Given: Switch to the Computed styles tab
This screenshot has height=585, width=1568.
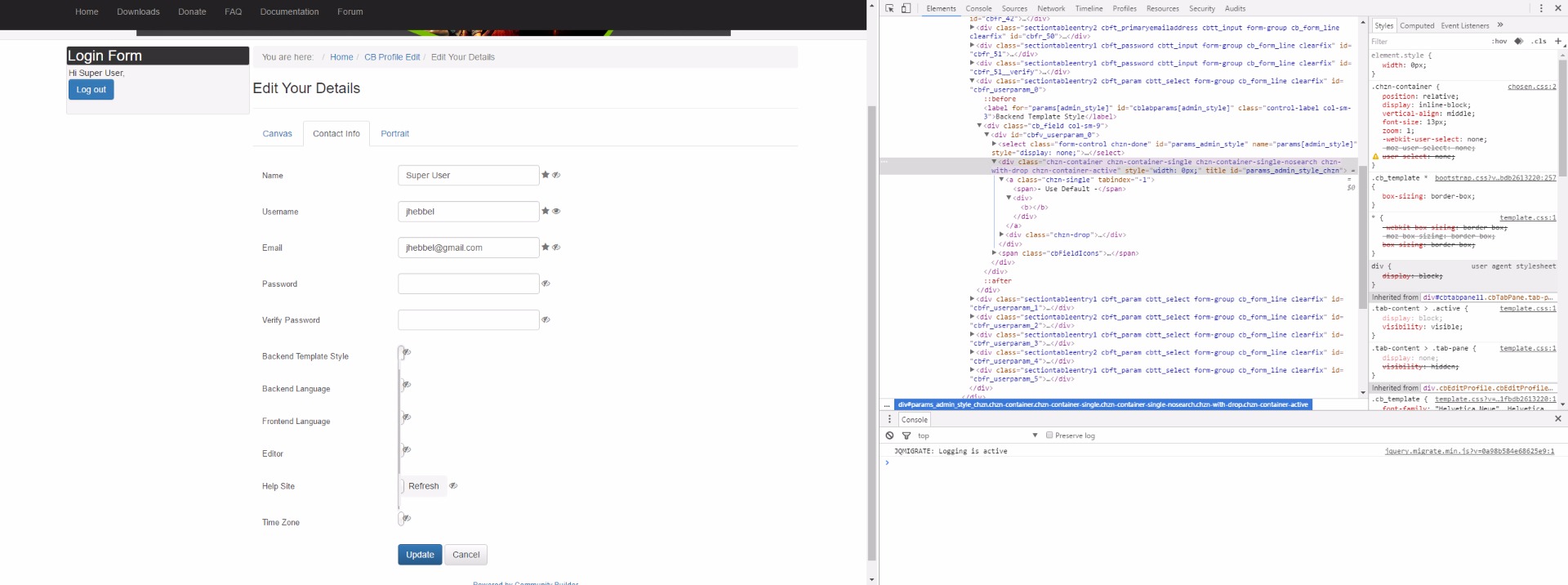Looking at the screenshot, I should (1417, 25).
